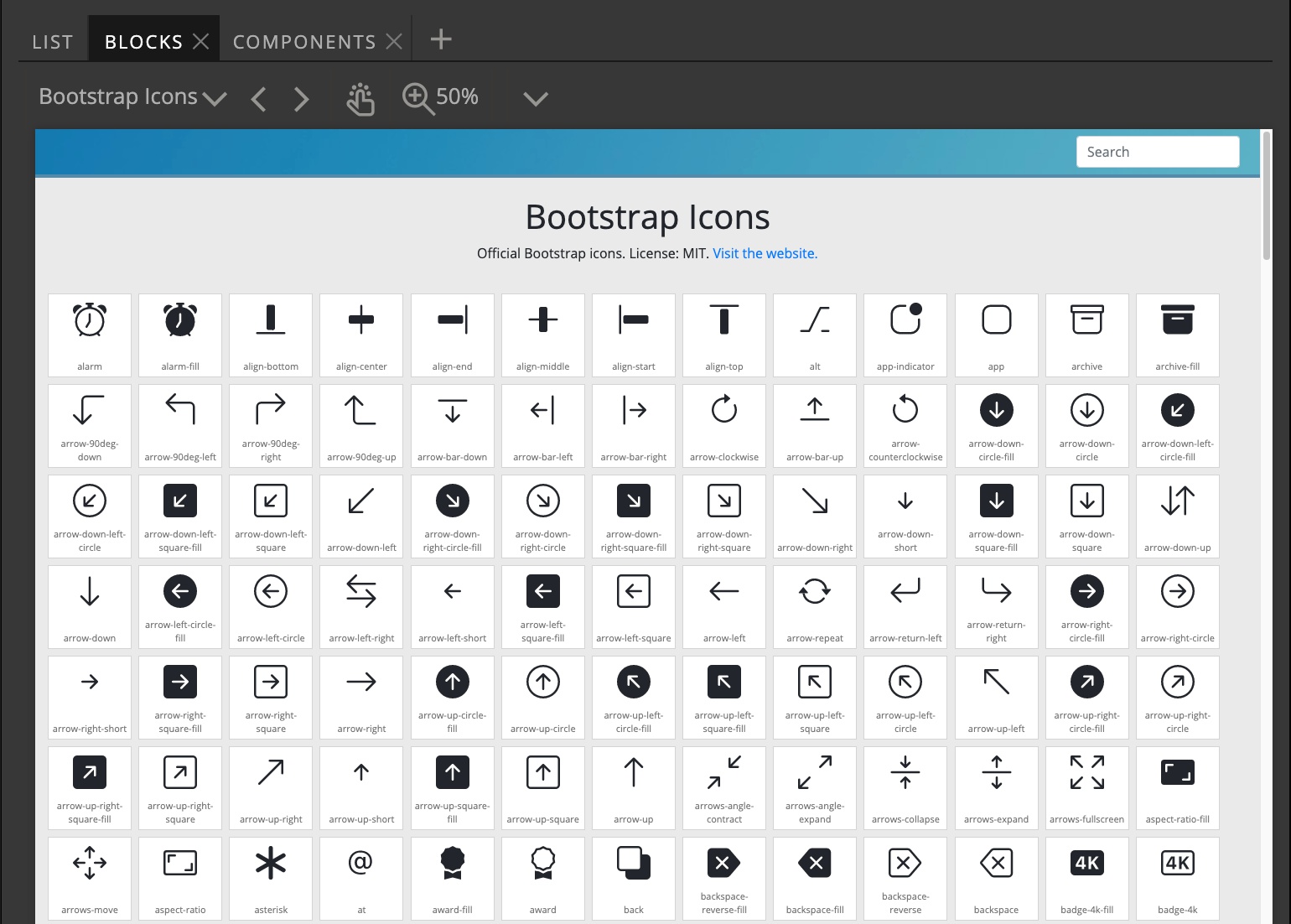Pick the alarm-fill icon

(180, 335)
